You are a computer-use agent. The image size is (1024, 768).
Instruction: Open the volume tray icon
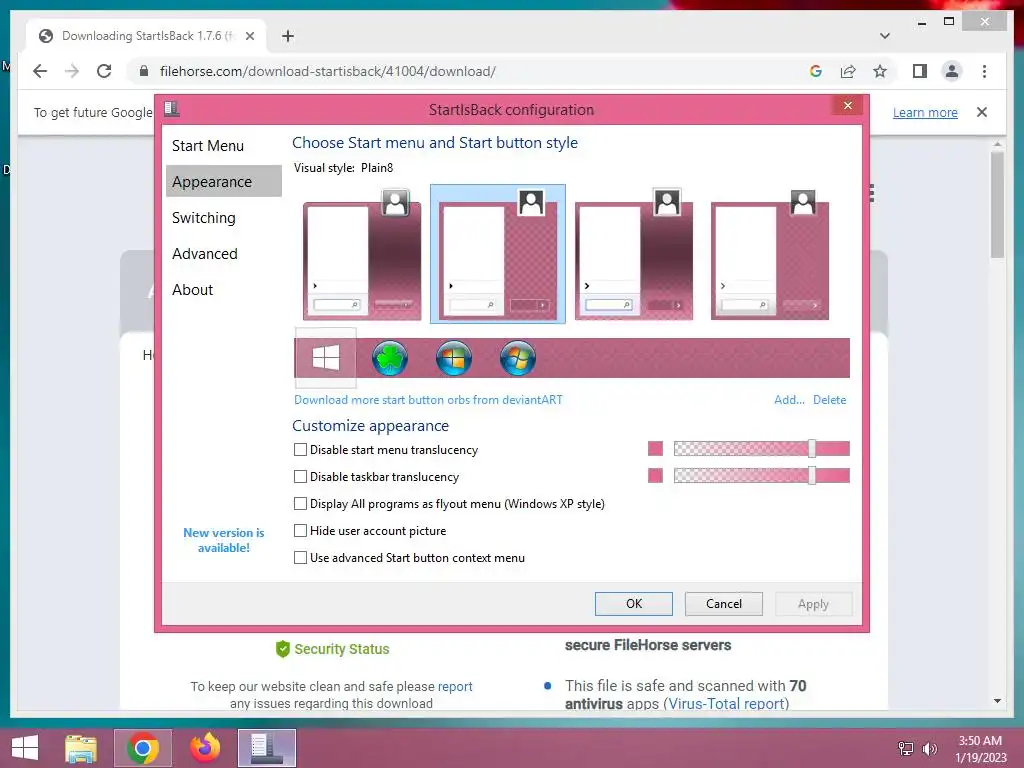(929, 748)
